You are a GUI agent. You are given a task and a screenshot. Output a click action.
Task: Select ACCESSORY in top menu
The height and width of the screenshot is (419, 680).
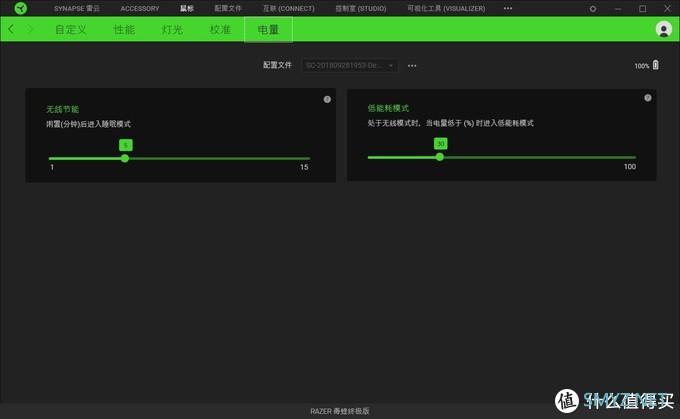pyautogui.click(x=140, y=8)
